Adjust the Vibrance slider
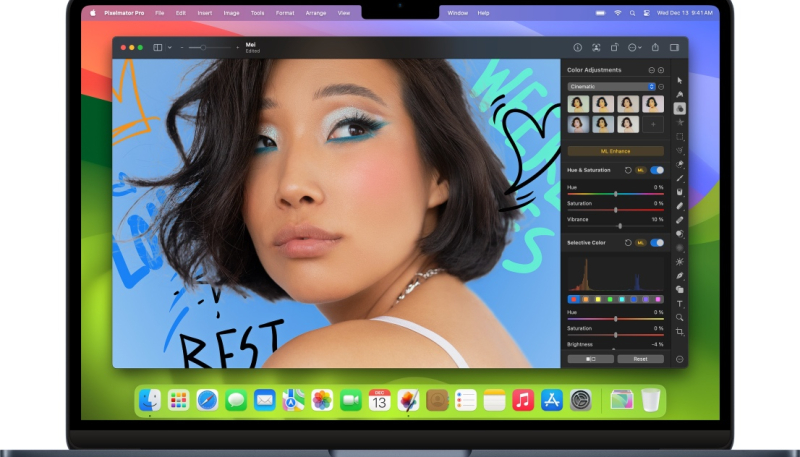The width and height of the screenshot is (800, 457). coord(619,226)
